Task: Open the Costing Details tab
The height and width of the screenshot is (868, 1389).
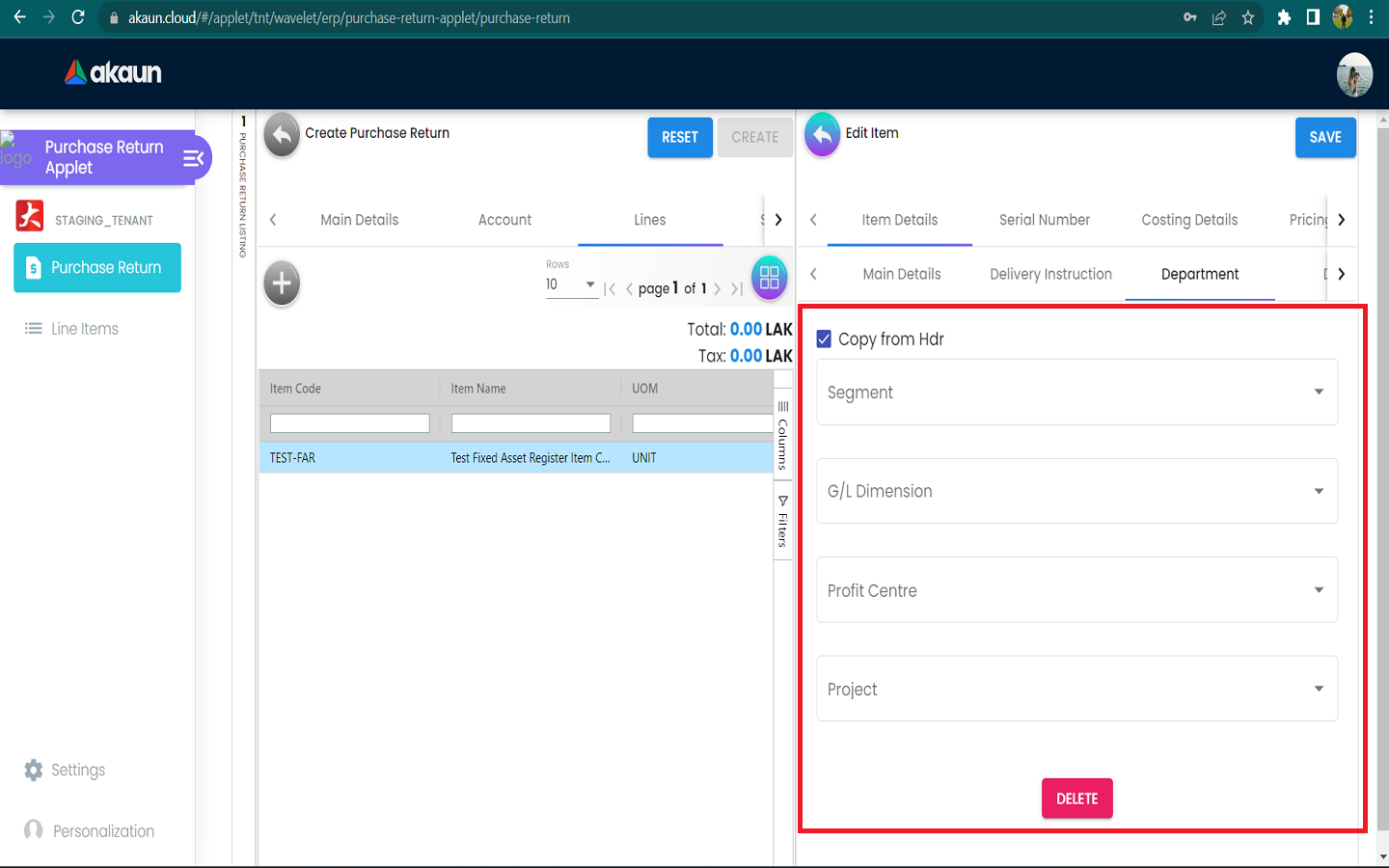Action: [1189, 220]
